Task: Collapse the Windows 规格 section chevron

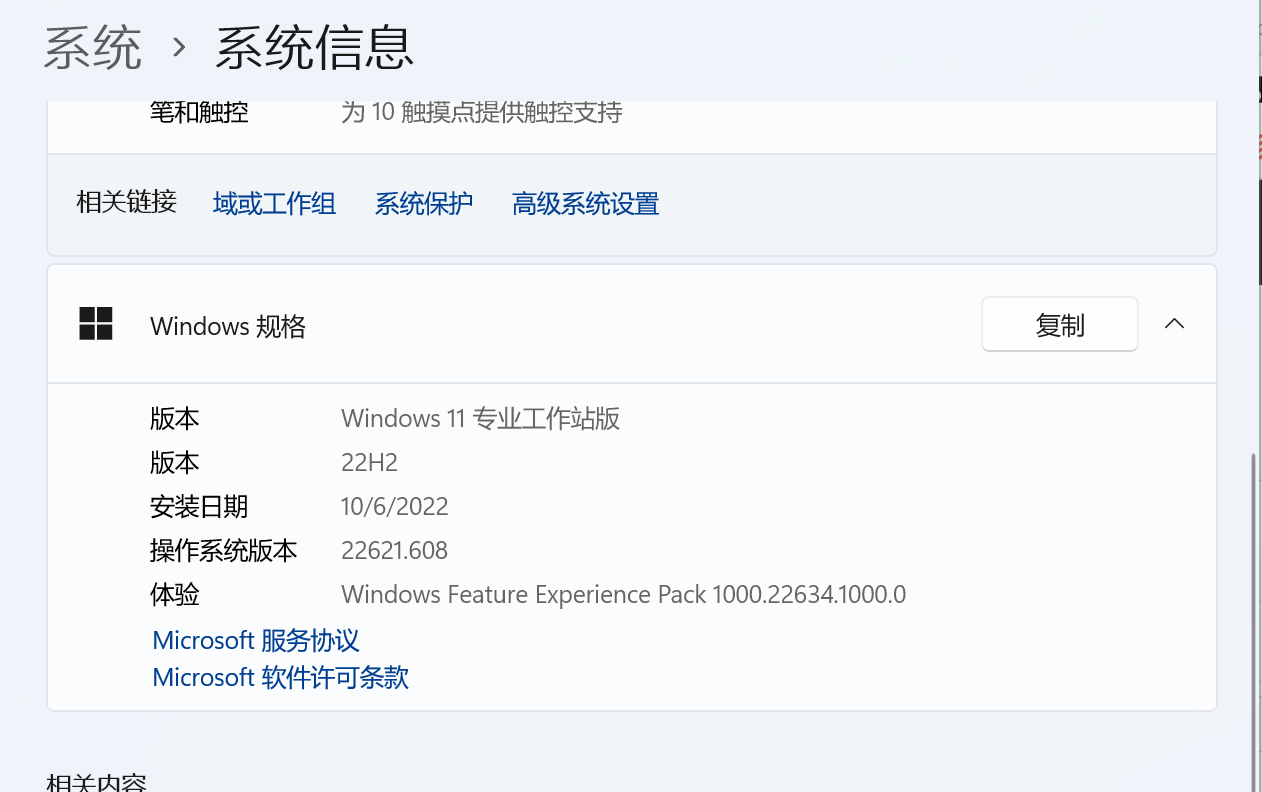Action: tap(1175, 324)
